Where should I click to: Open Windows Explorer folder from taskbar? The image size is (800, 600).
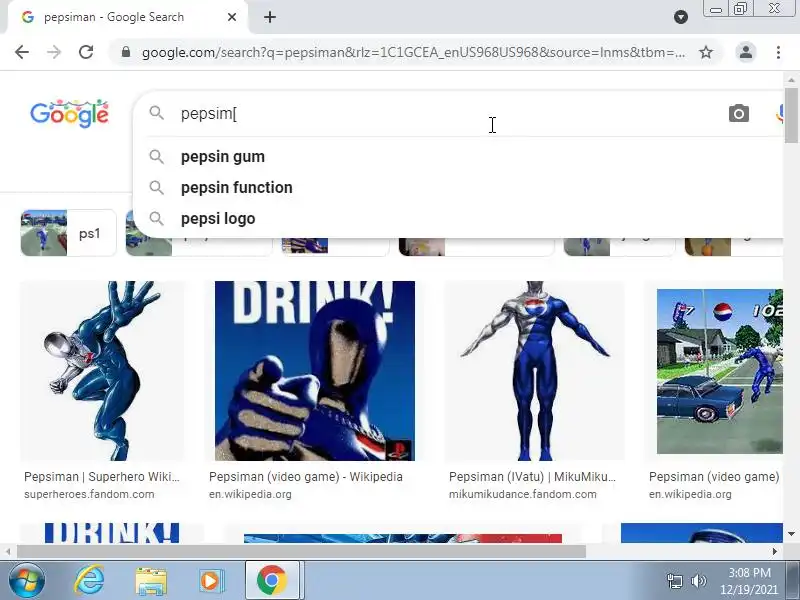coord(151,581)
